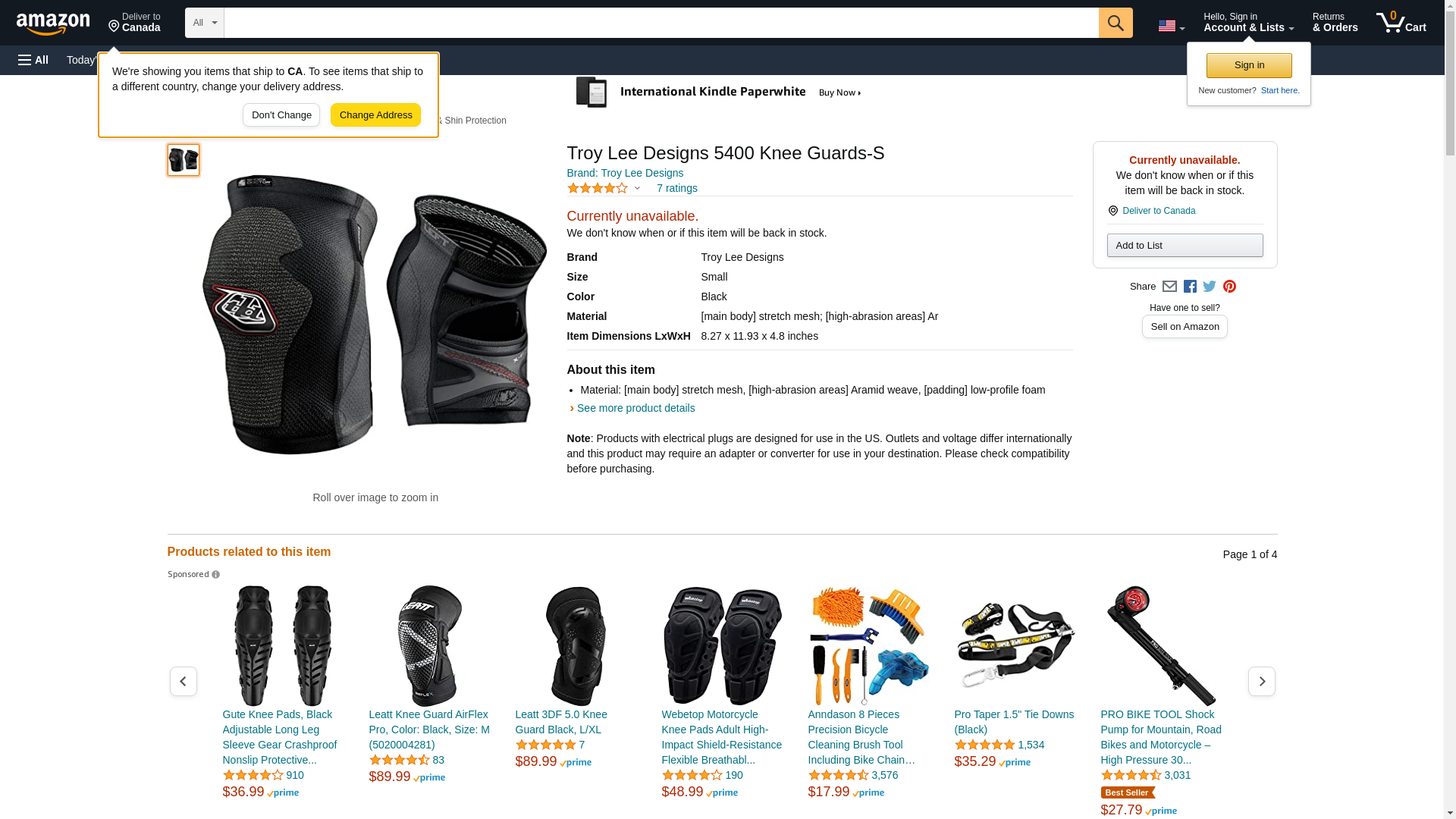The image size is (1456, 819).
Task: Open the shopping cart
Action: [1401, 23]
